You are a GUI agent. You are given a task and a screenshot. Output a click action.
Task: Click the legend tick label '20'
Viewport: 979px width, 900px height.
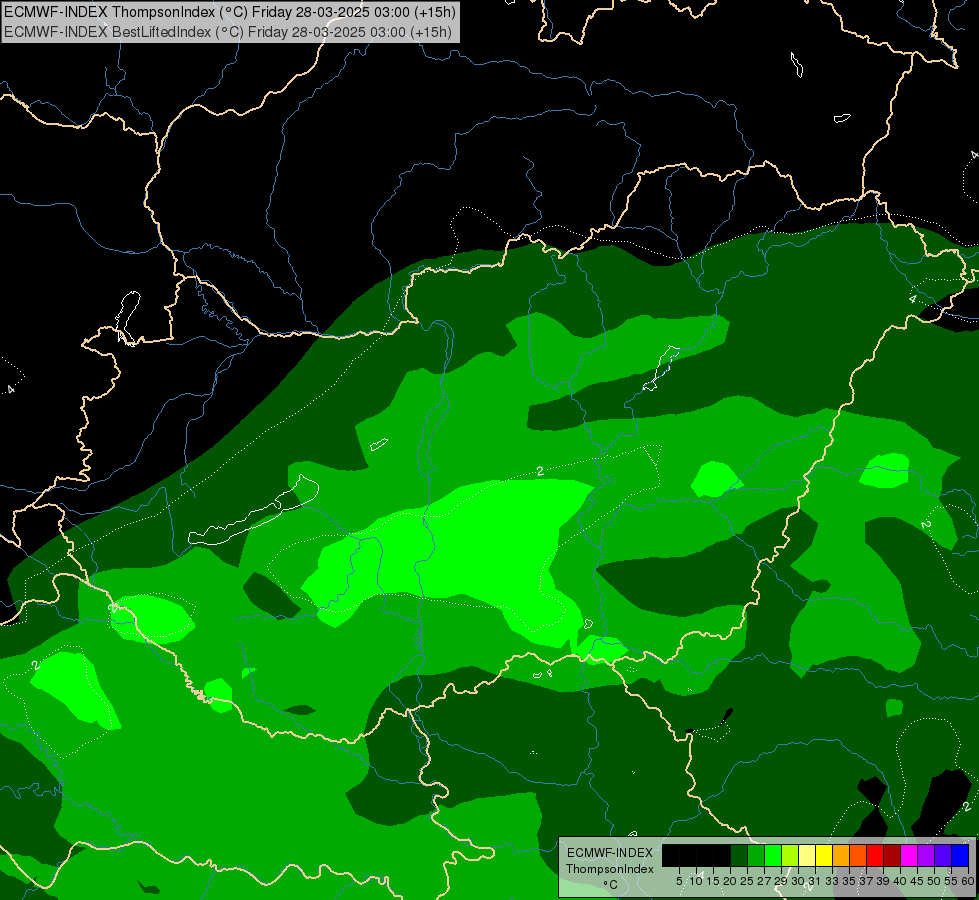(x=730, y=881)
